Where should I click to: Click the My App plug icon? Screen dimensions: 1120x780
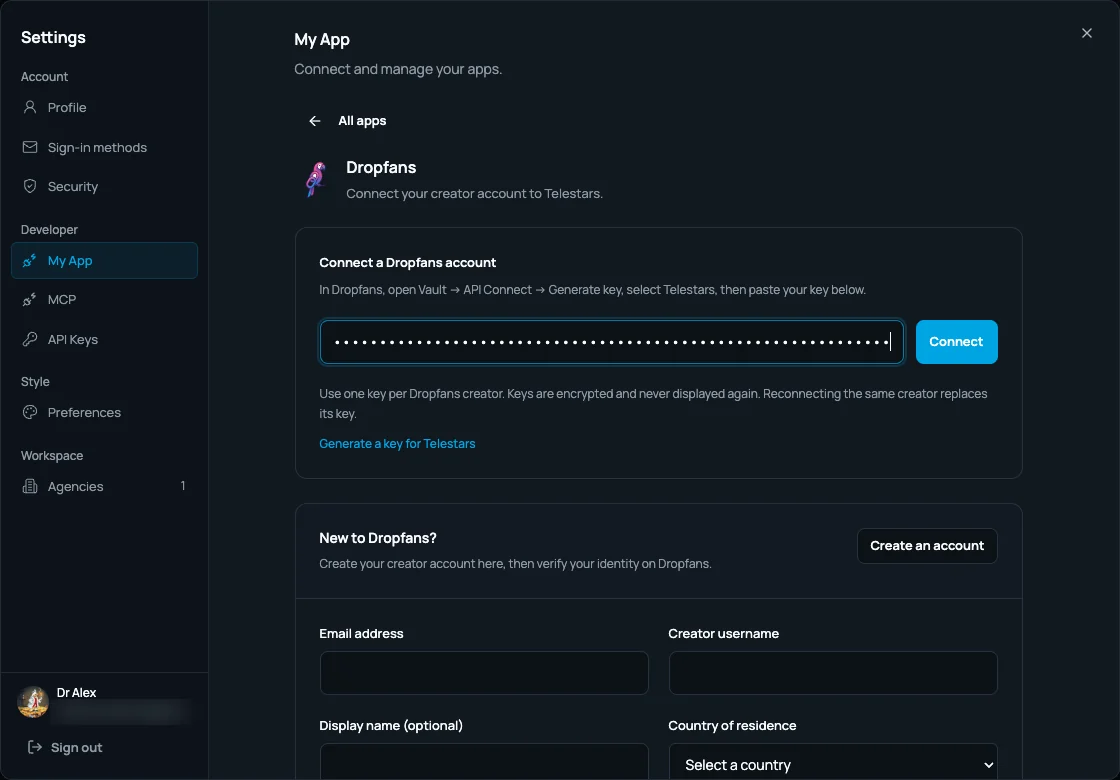pyautogui.click(x=29, y=261)
